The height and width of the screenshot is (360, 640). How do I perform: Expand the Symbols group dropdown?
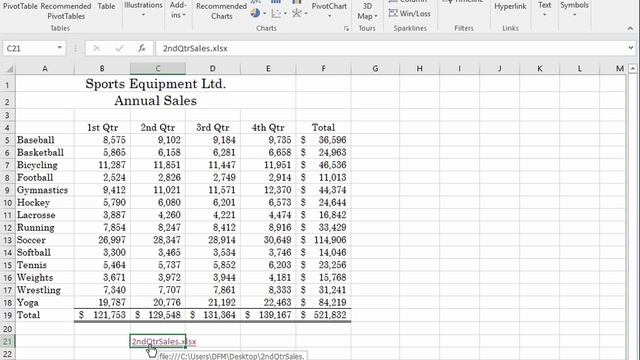574,15
